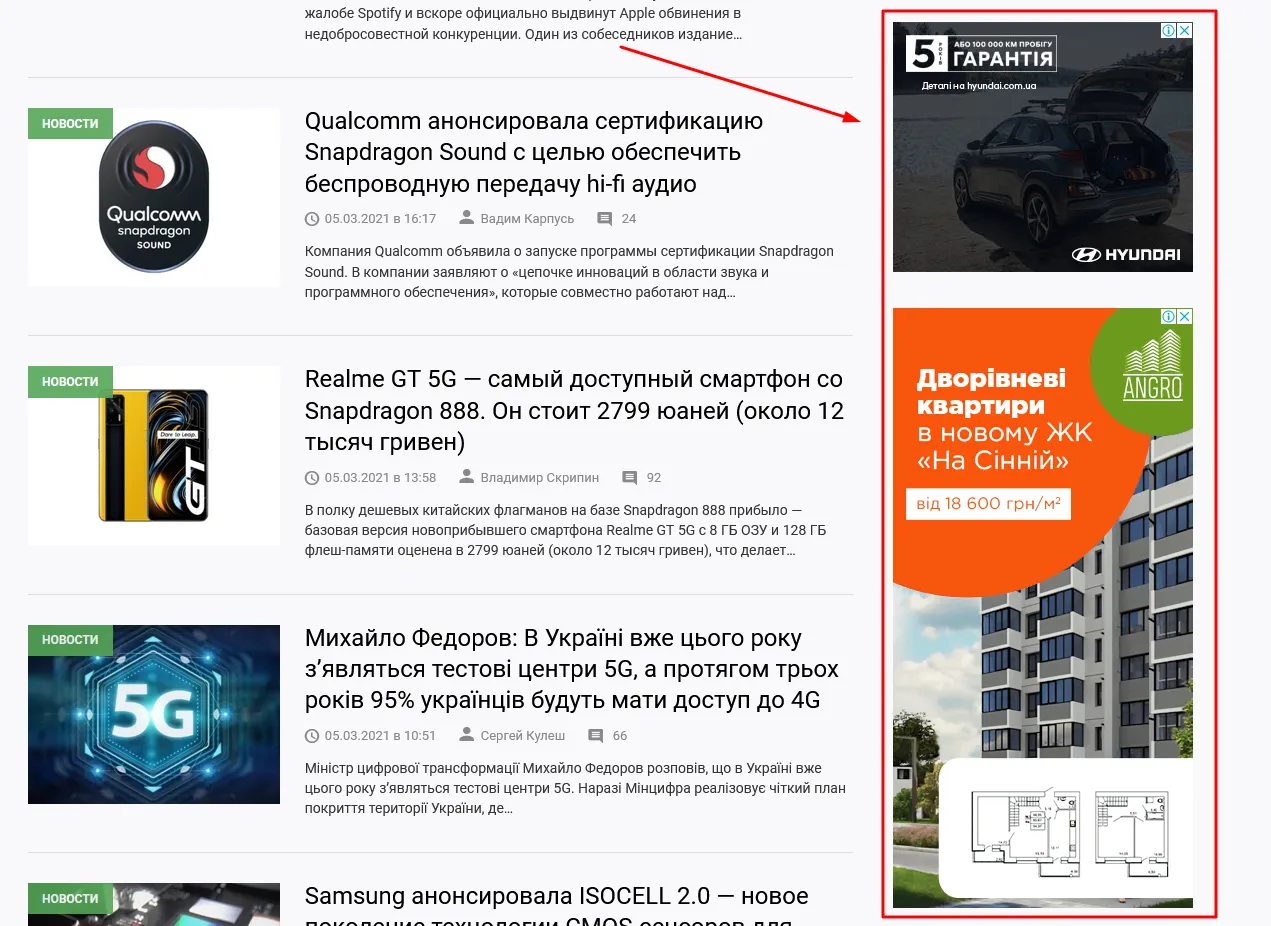Open author Владимир Скрипин profile
The width and height of the screenshot is (1271, 926).
(x=540, y=478)
